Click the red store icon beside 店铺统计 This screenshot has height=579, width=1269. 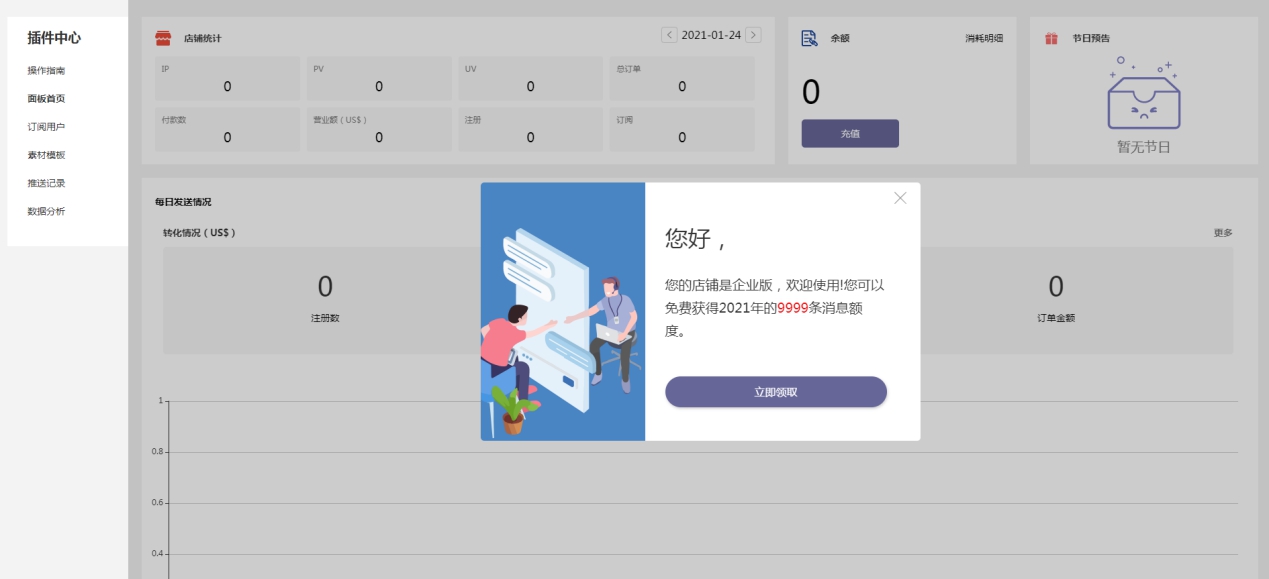coord(163,38)
